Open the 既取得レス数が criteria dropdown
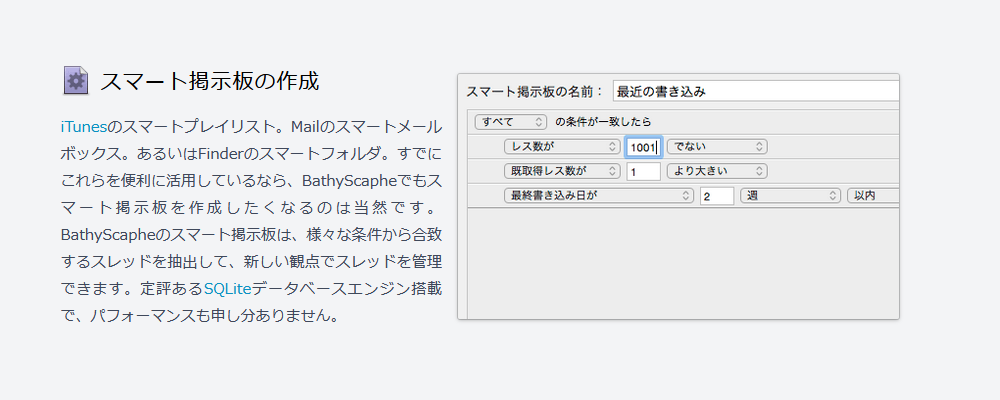The width and height of the screenshot is (1000, 400). 562,171
